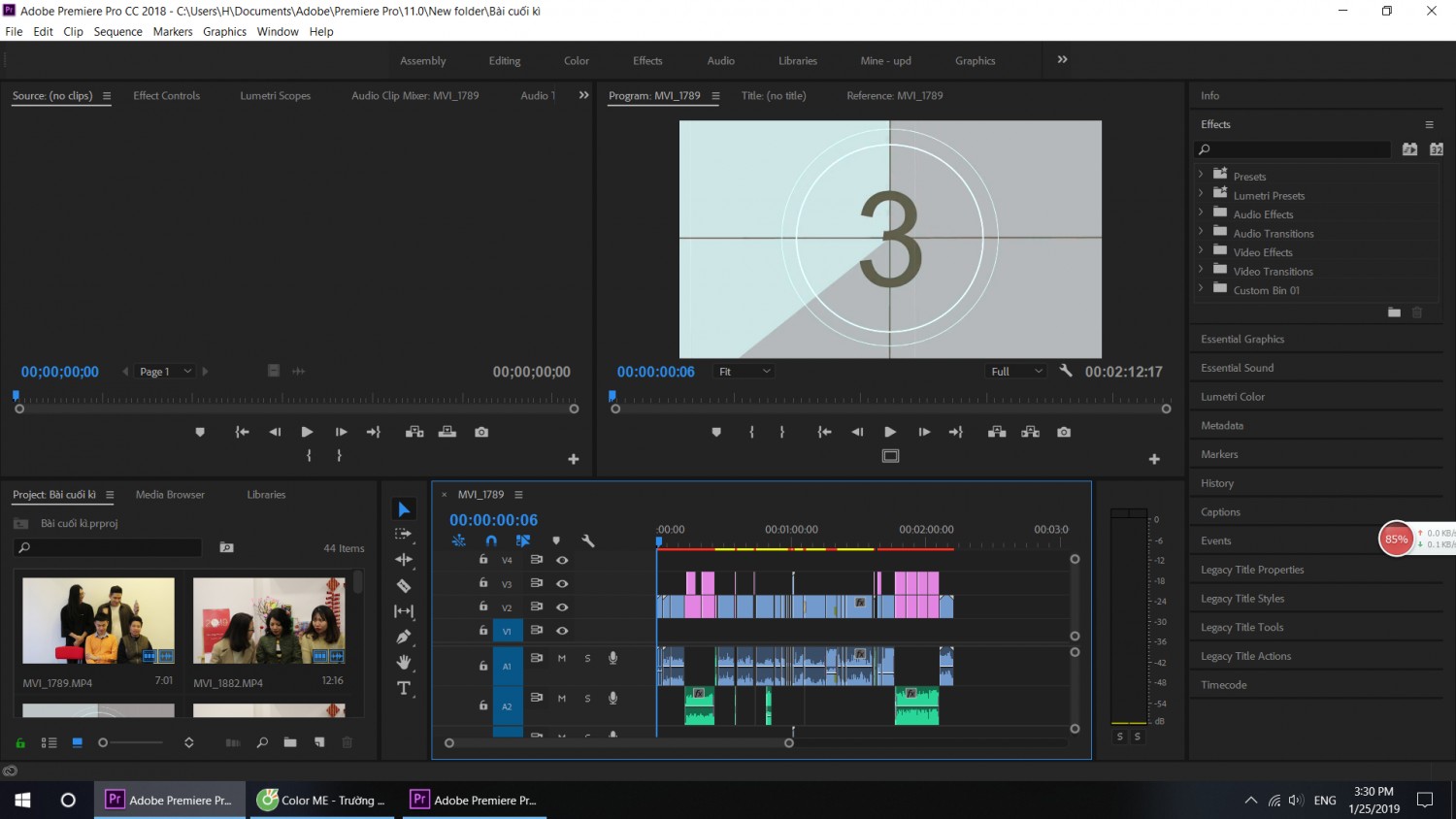
Task: Select the Ripple Edit tool
Action: point(404,560)
